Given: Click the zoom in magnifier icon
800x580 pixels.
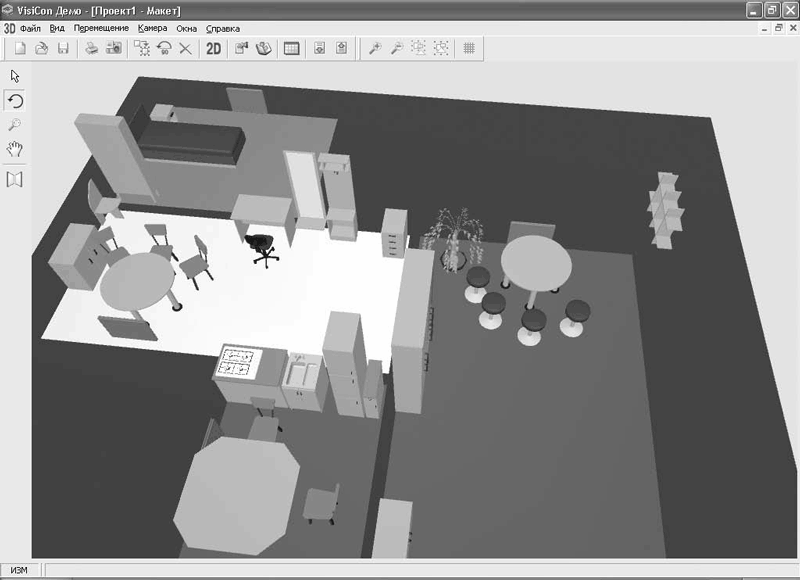Looking at the screenshot, I should [375, 48].
